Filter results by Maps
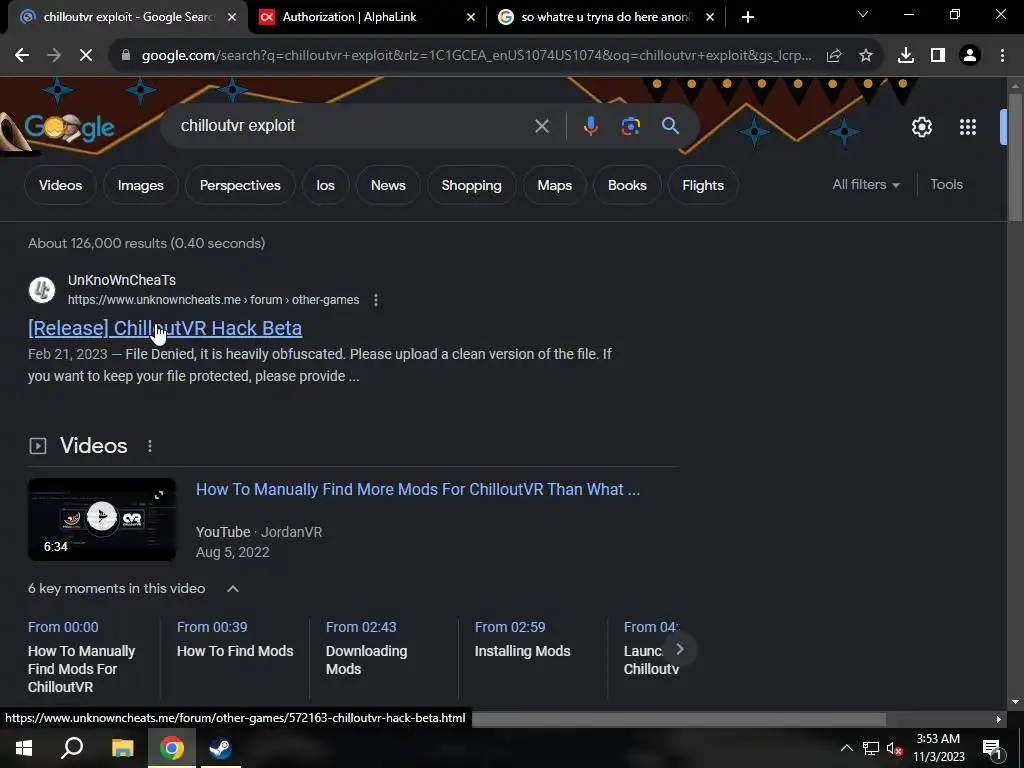The image size is (1024, 768). [x=554, y=185]
